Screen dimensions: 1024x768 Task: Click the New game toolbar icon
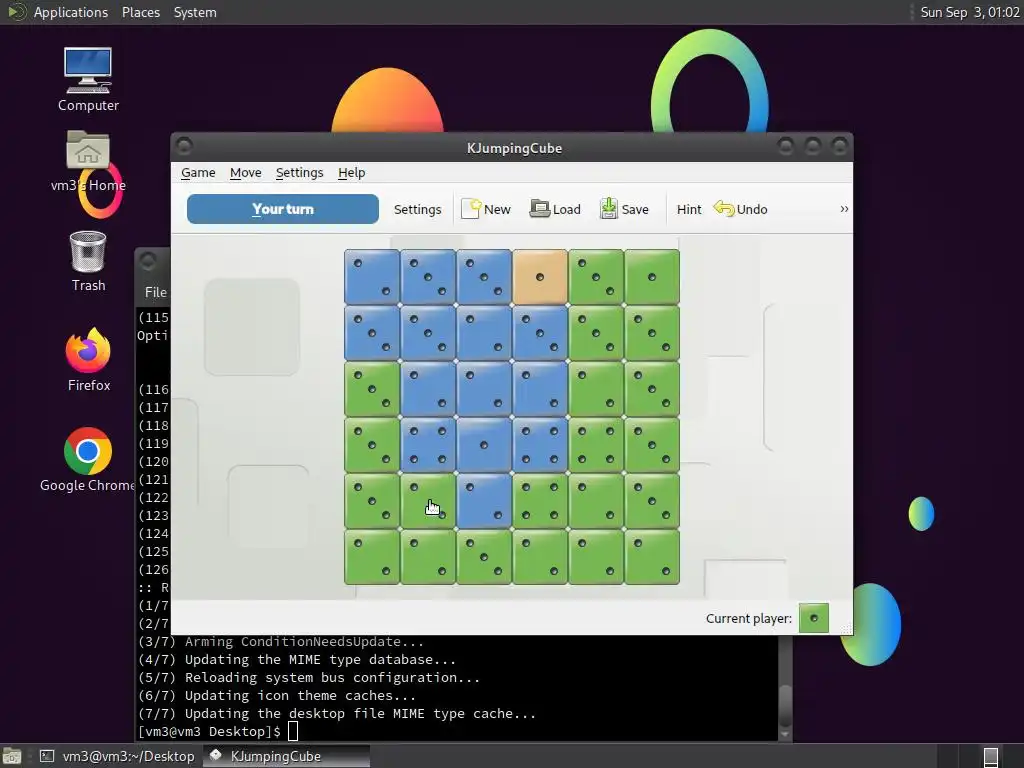485,209
